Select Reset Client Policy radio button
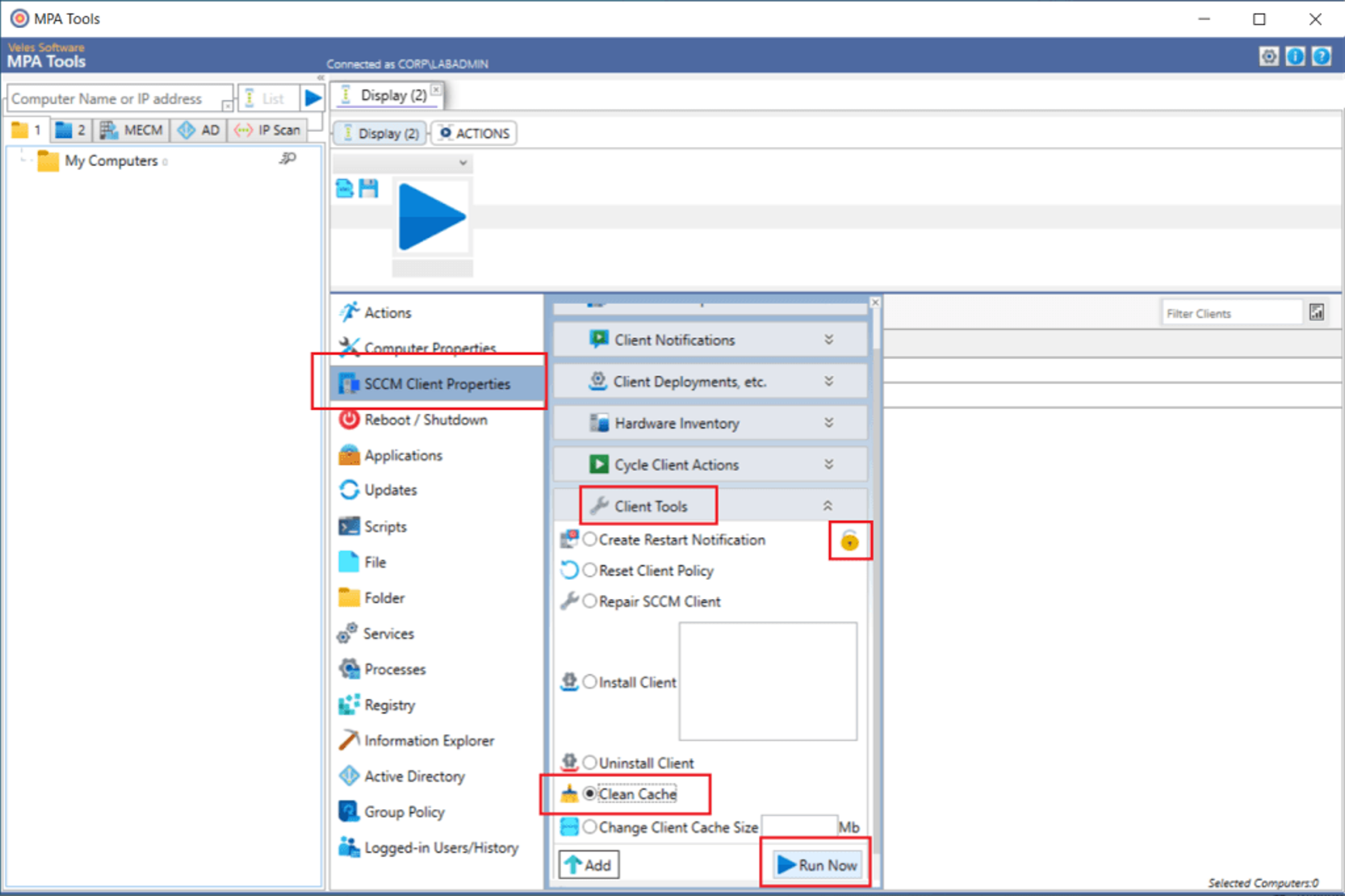This screenshot has height=896, width=1345. (x=589, y=570)
